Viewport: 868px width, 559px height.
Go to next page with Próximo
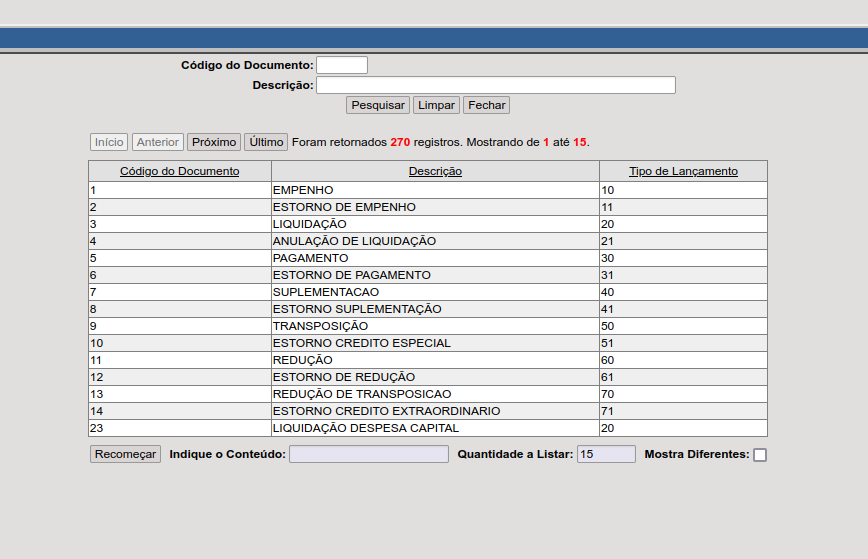(214, 142)
